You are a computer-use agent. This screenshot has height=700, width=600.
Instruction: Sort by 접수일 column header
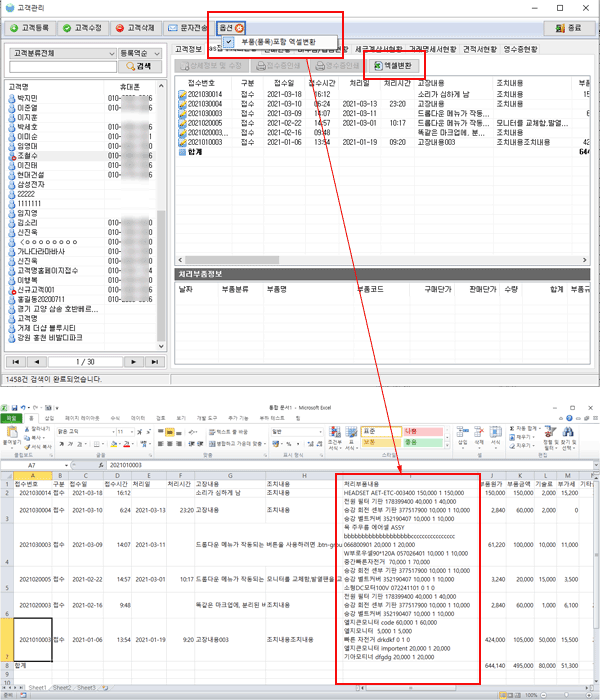[x=284, y=83]
